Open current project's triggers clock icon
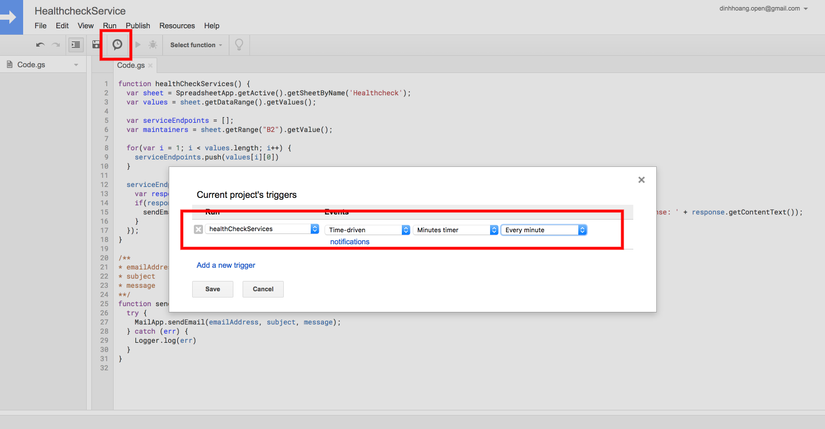Viewport: 825px width, 429px height. [x=117, y=45]
